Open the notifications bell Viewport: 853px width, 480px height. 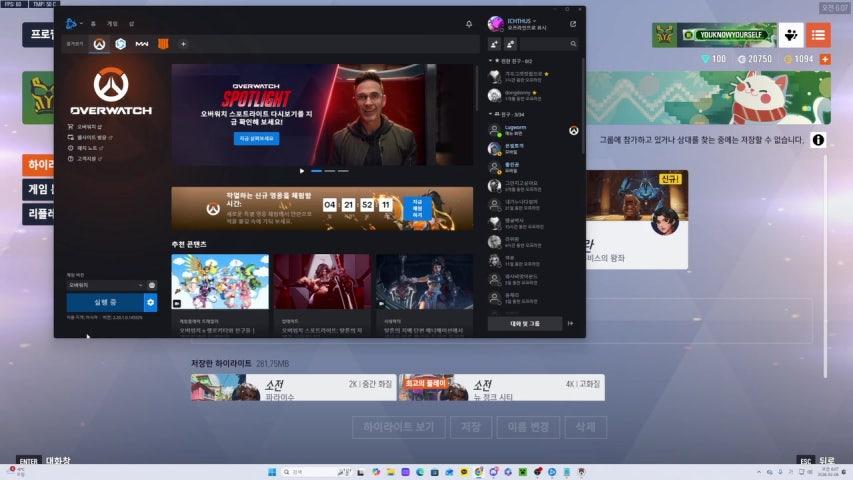[x=469, y=24]
